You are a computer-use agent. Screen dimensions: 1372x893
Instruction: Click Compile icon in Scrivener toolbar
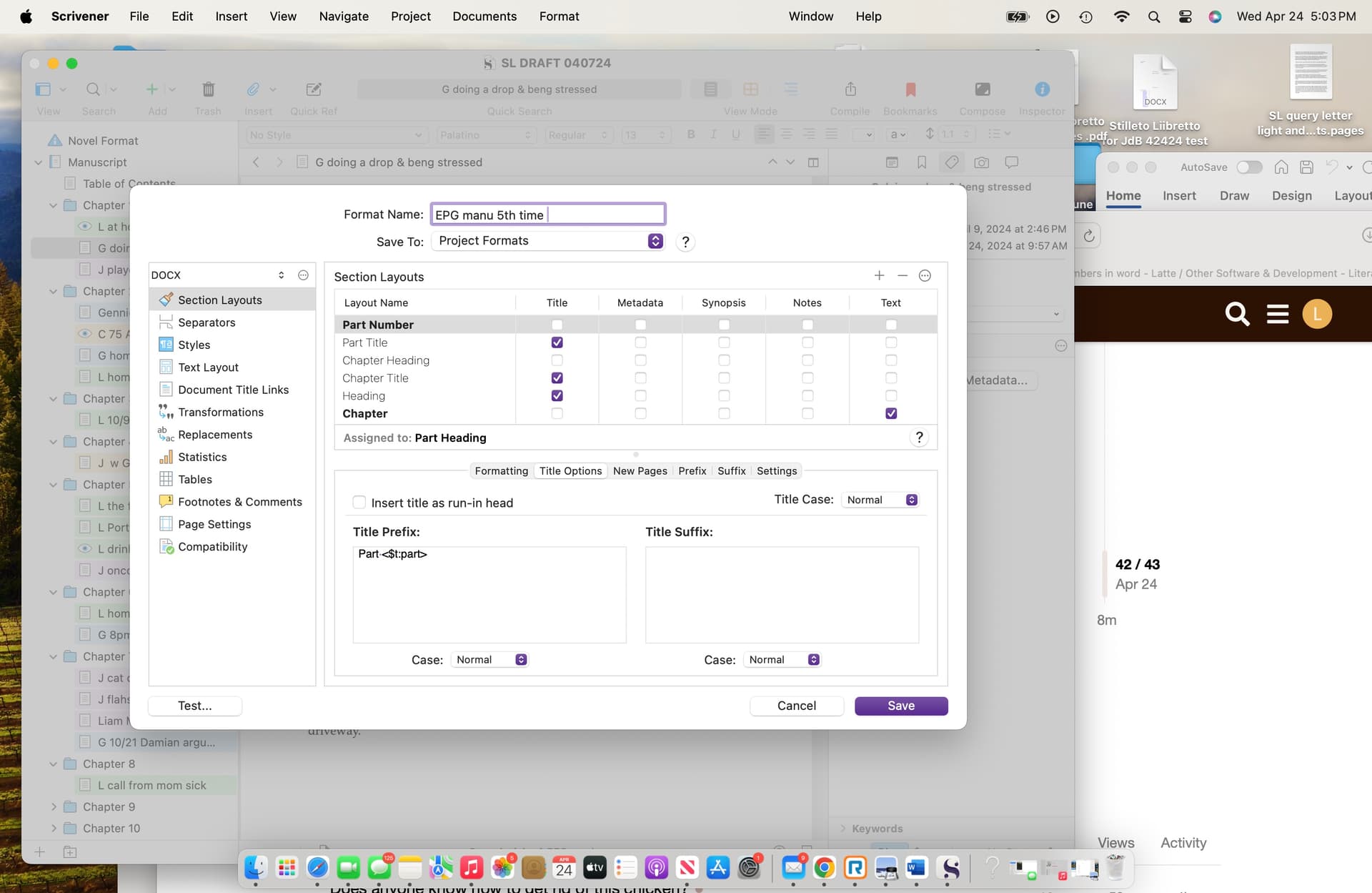[x=850, y=89]
